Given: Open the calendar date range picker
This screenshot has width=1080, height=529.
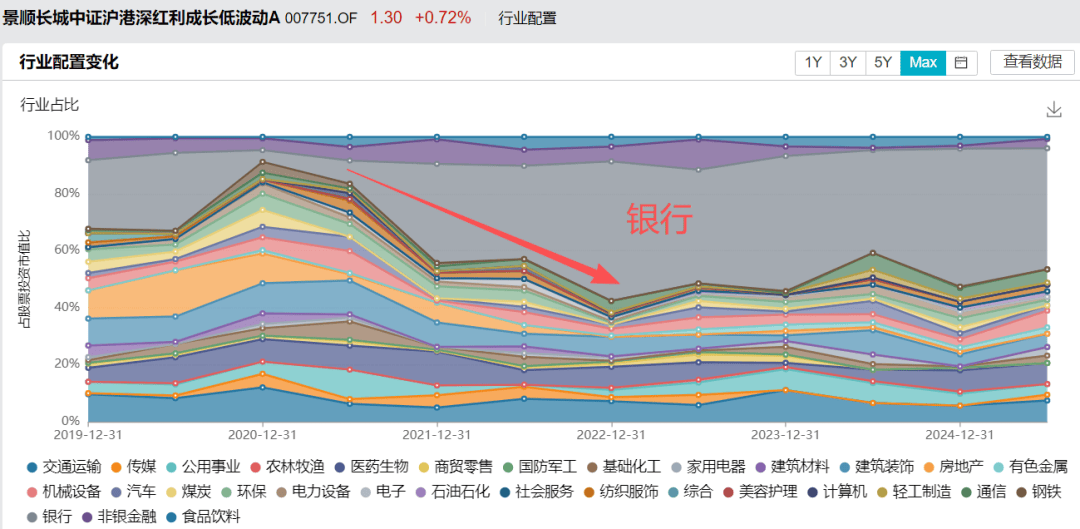Looking at the screenshot, I should pyautogui.click(x=961, y=62).
